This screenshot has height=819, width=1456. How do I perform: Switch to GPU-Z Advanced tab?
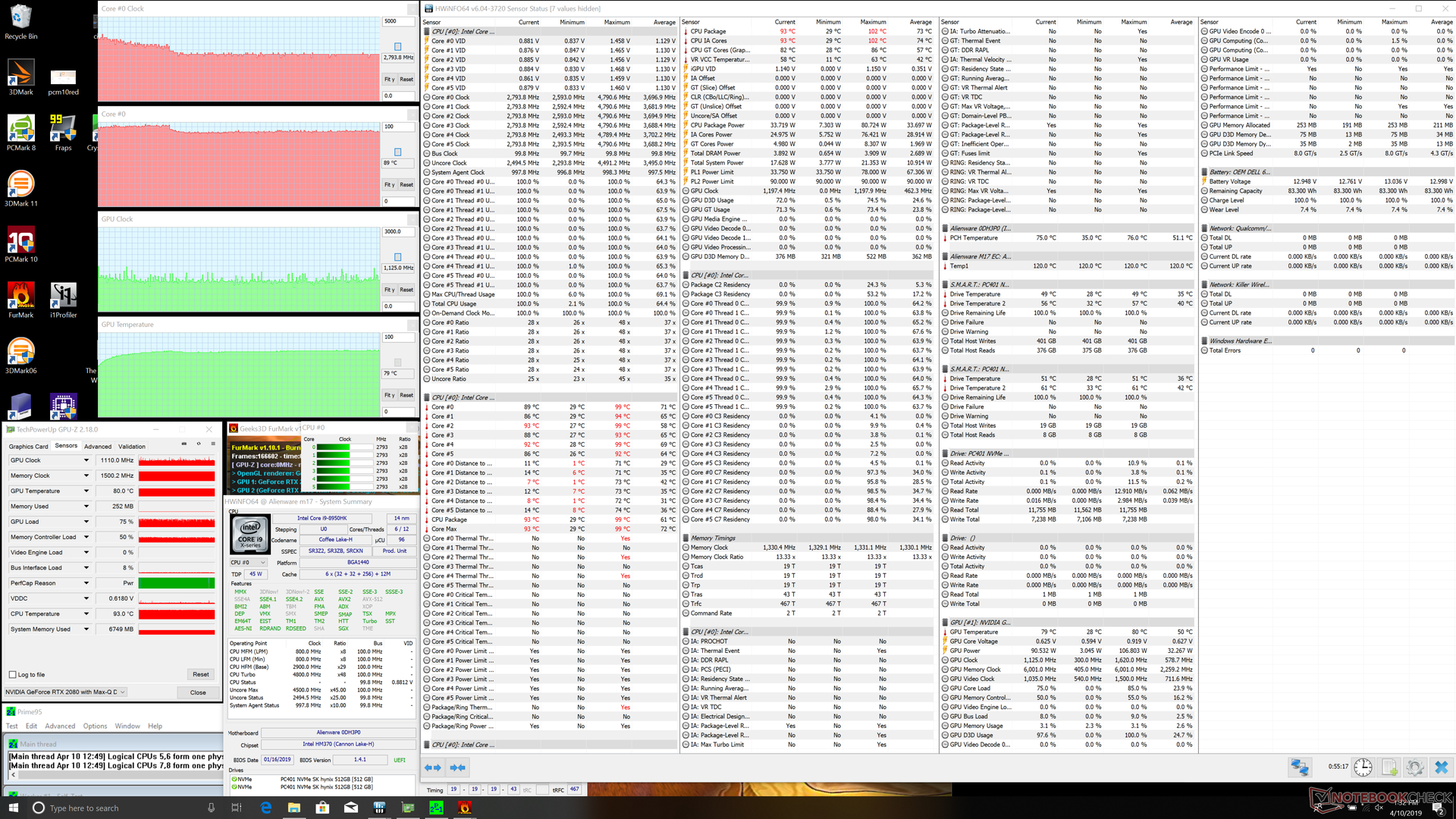click(x=98, y=447)
